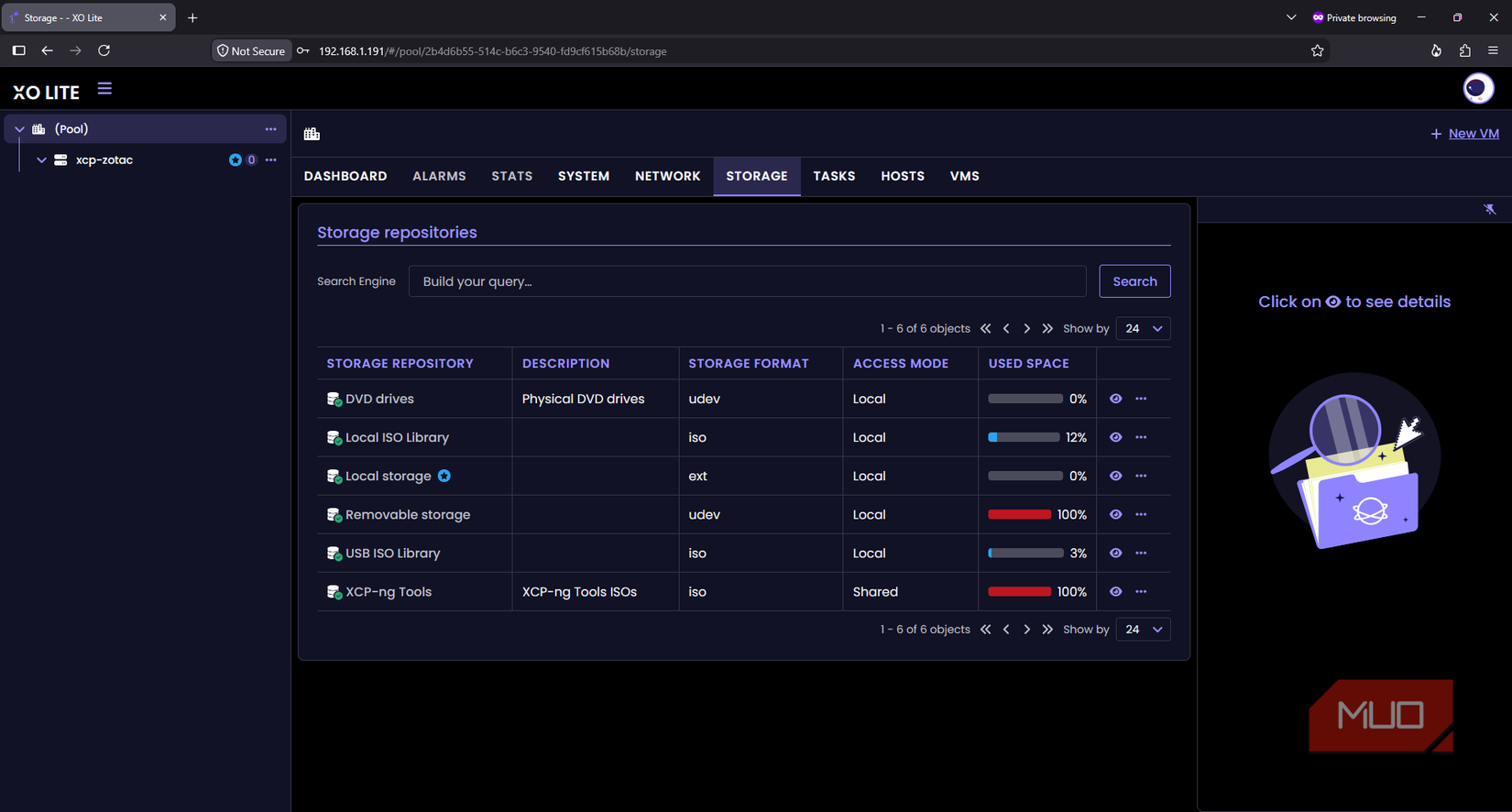Select the xcp-zotac host in the tree
The height and width of the screenshot is (812, 1512).
(x=104, y=159)
